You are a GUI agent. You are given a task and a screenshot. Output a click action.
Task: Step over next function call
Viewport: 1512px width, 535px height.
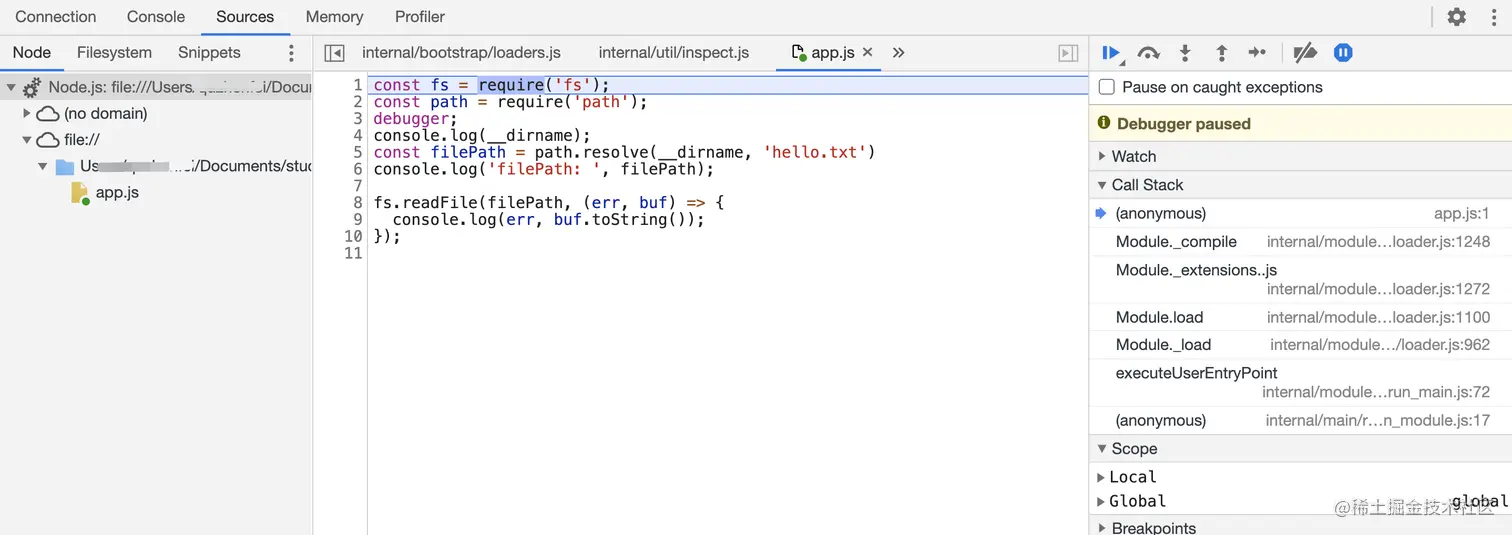pos(1149,53)
